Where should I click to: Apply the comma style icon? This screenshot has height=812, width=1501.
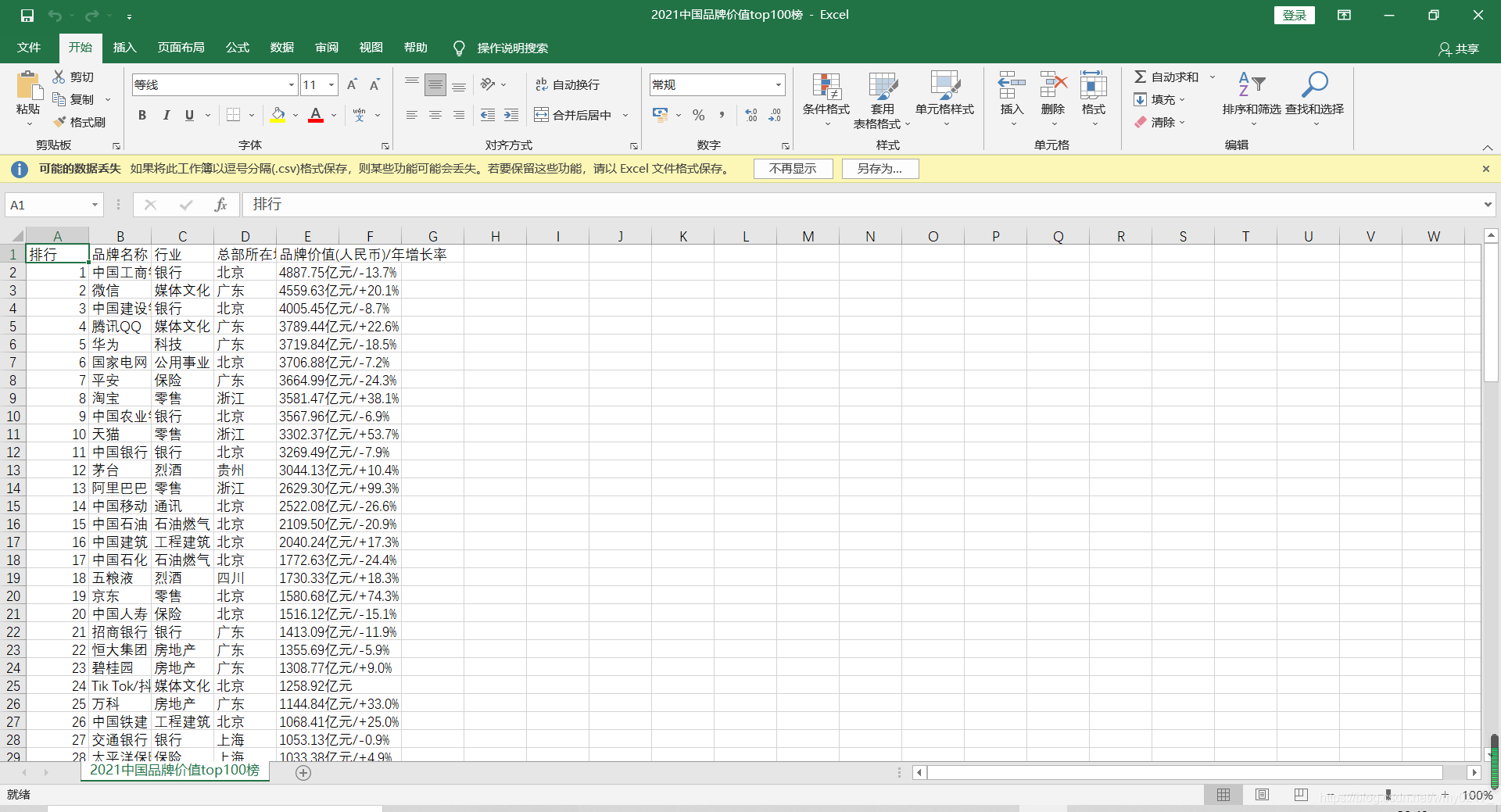(x=722, y=115)
